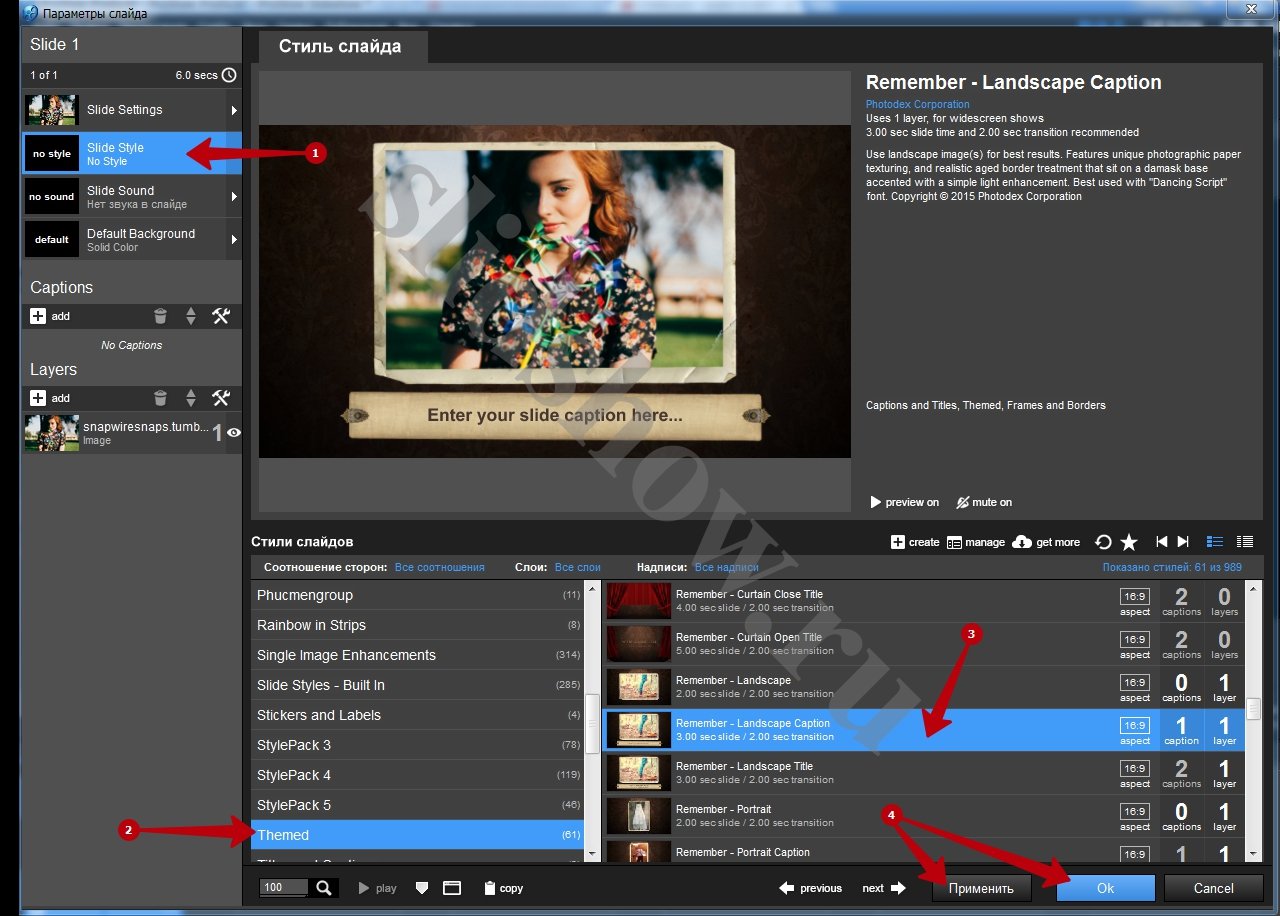The width and height of the screenshot is (1280, 916).
Task: Open the tools icon in Layers toolbar
Action: (222, 398)
